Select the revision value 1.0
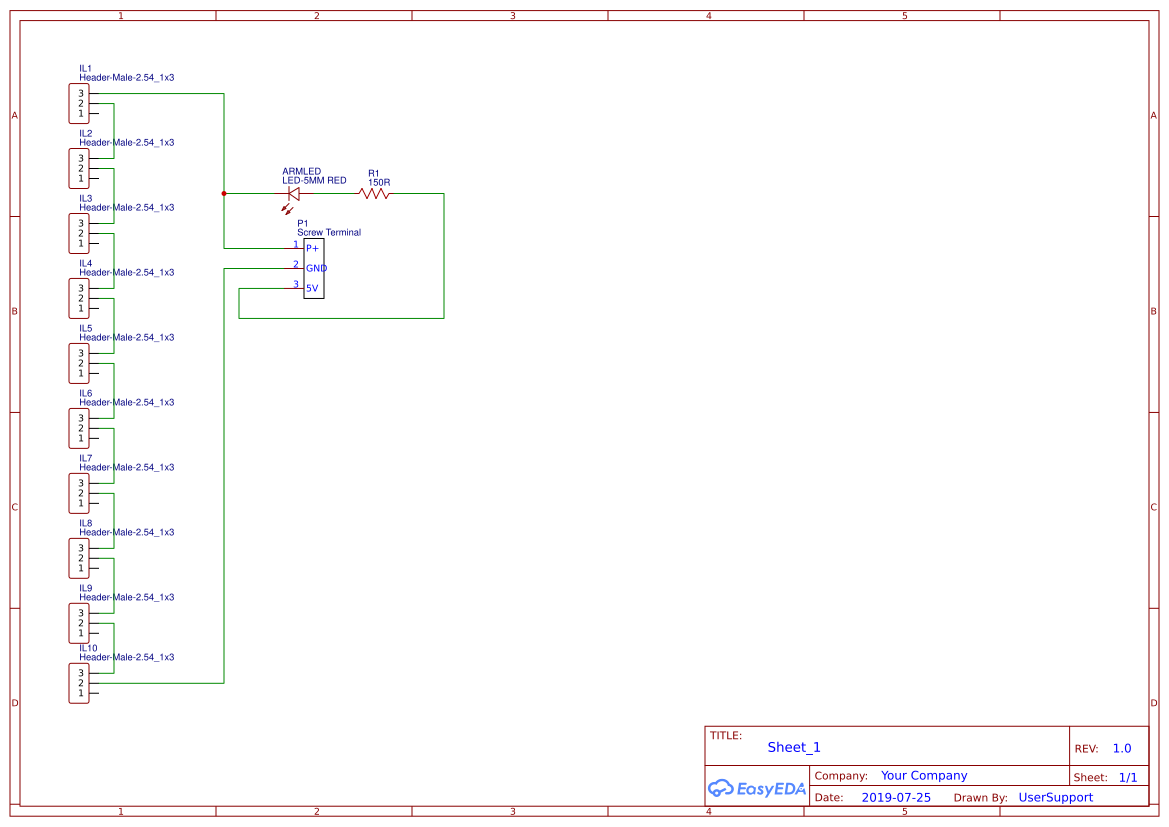The width and height of the screenshot is (1169, 827). [x=1121, y=748]
